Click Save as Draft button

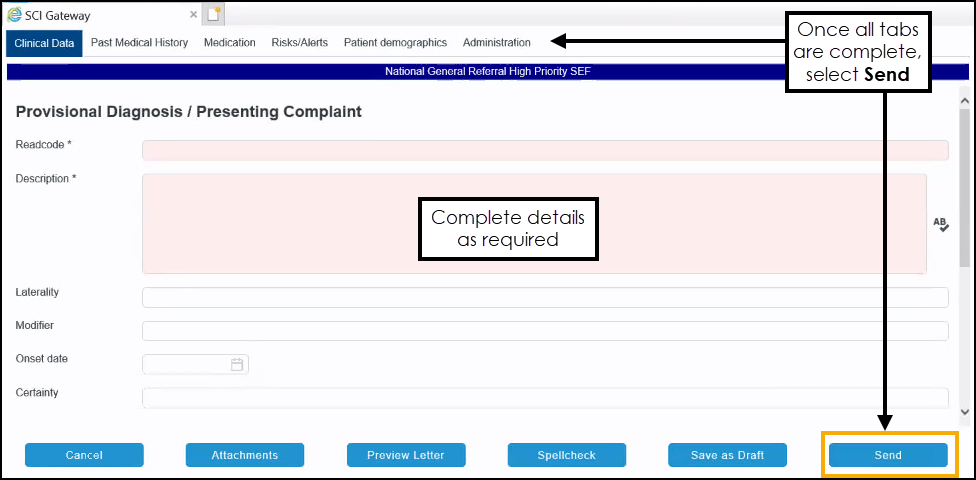tap(727, 455)
